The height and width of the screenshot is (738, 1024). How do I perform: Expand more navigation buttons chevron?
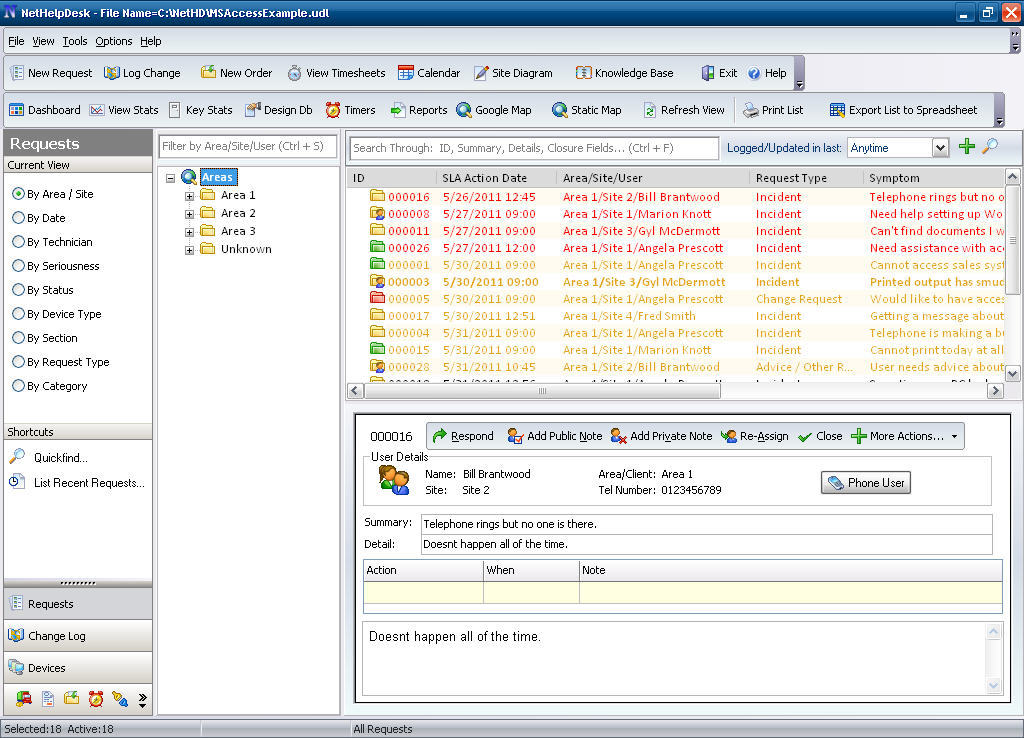[142, 700]
